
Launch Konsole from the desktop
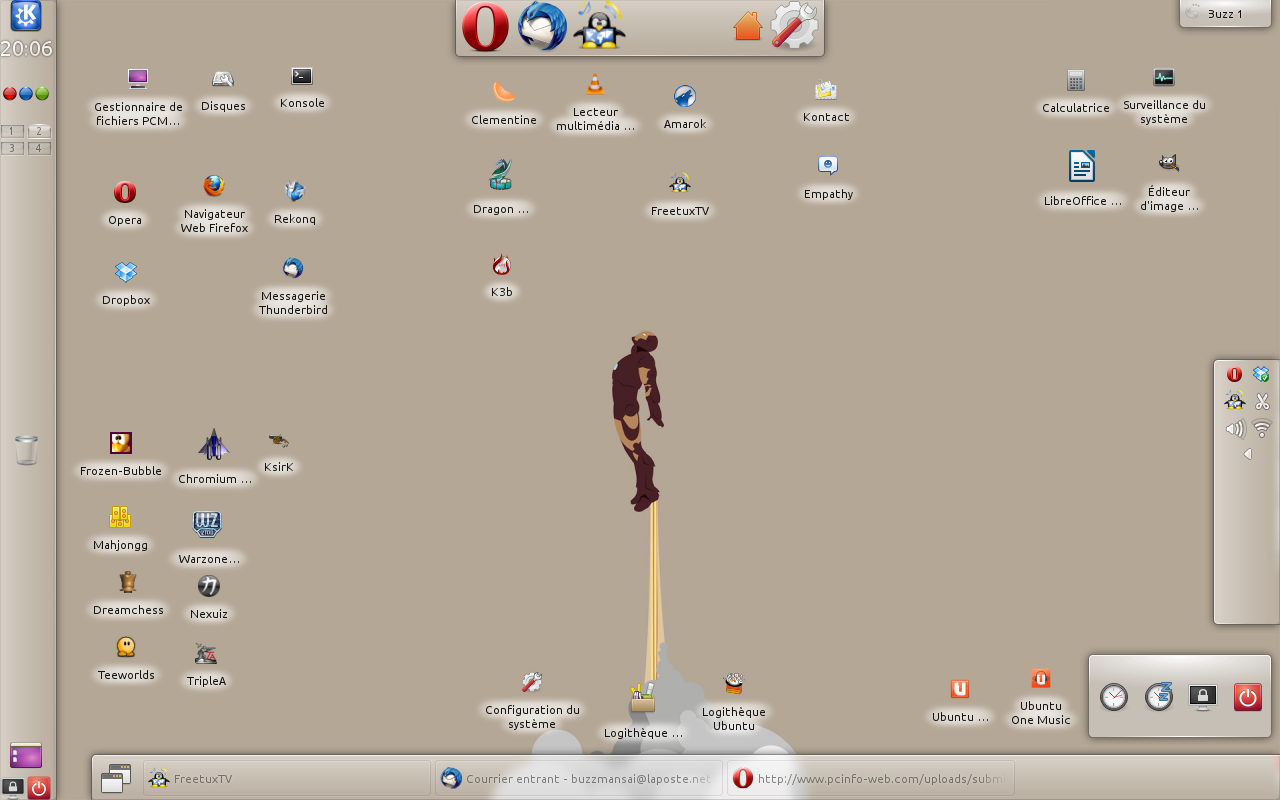point(302,76)
